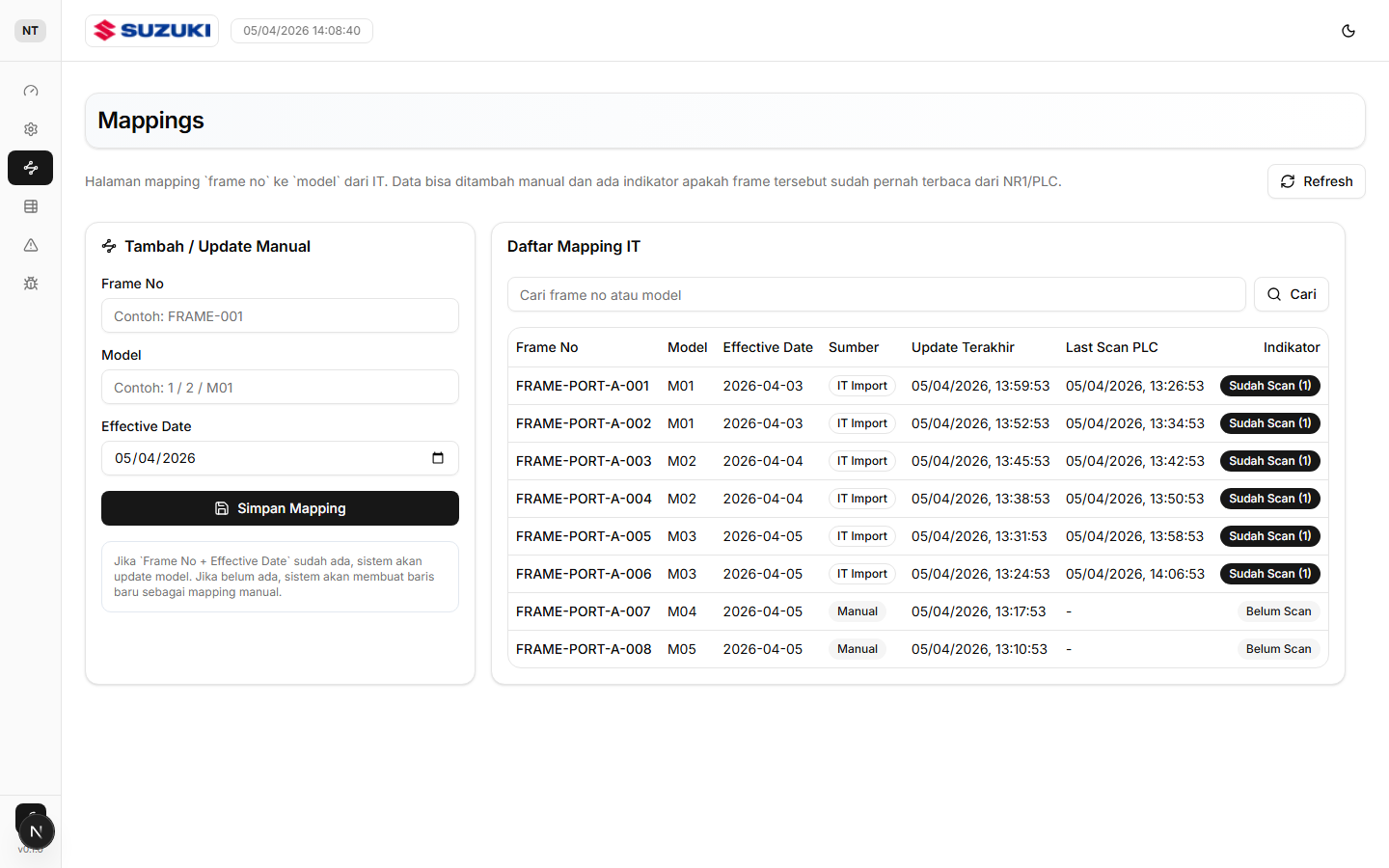The width and height of the screenshot is (1389, 868).
Task: Open the dashboard gauge sidebar icon
Action: pos(31,91)
